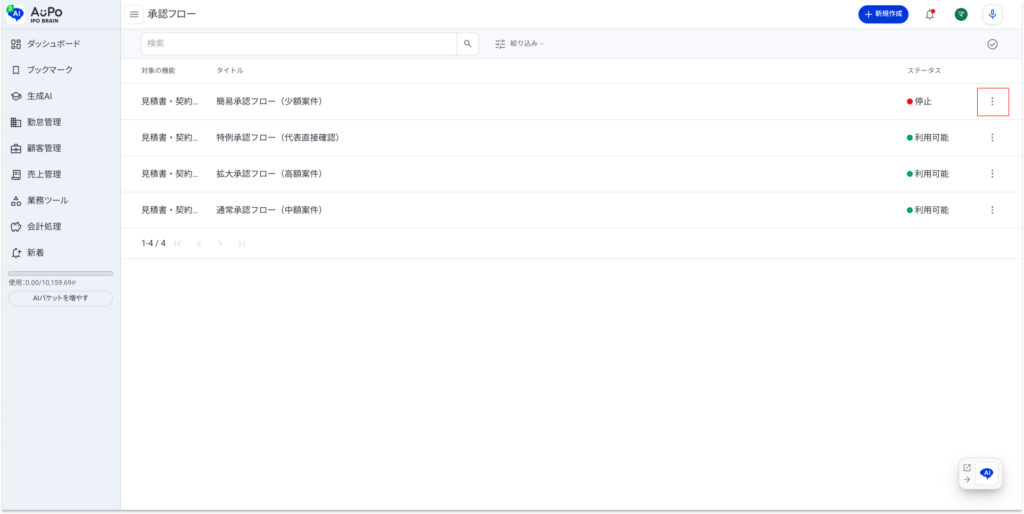Open more options for 簡易承認フロー row
This screenshot has width=1024, height=514.
[992, 101]
